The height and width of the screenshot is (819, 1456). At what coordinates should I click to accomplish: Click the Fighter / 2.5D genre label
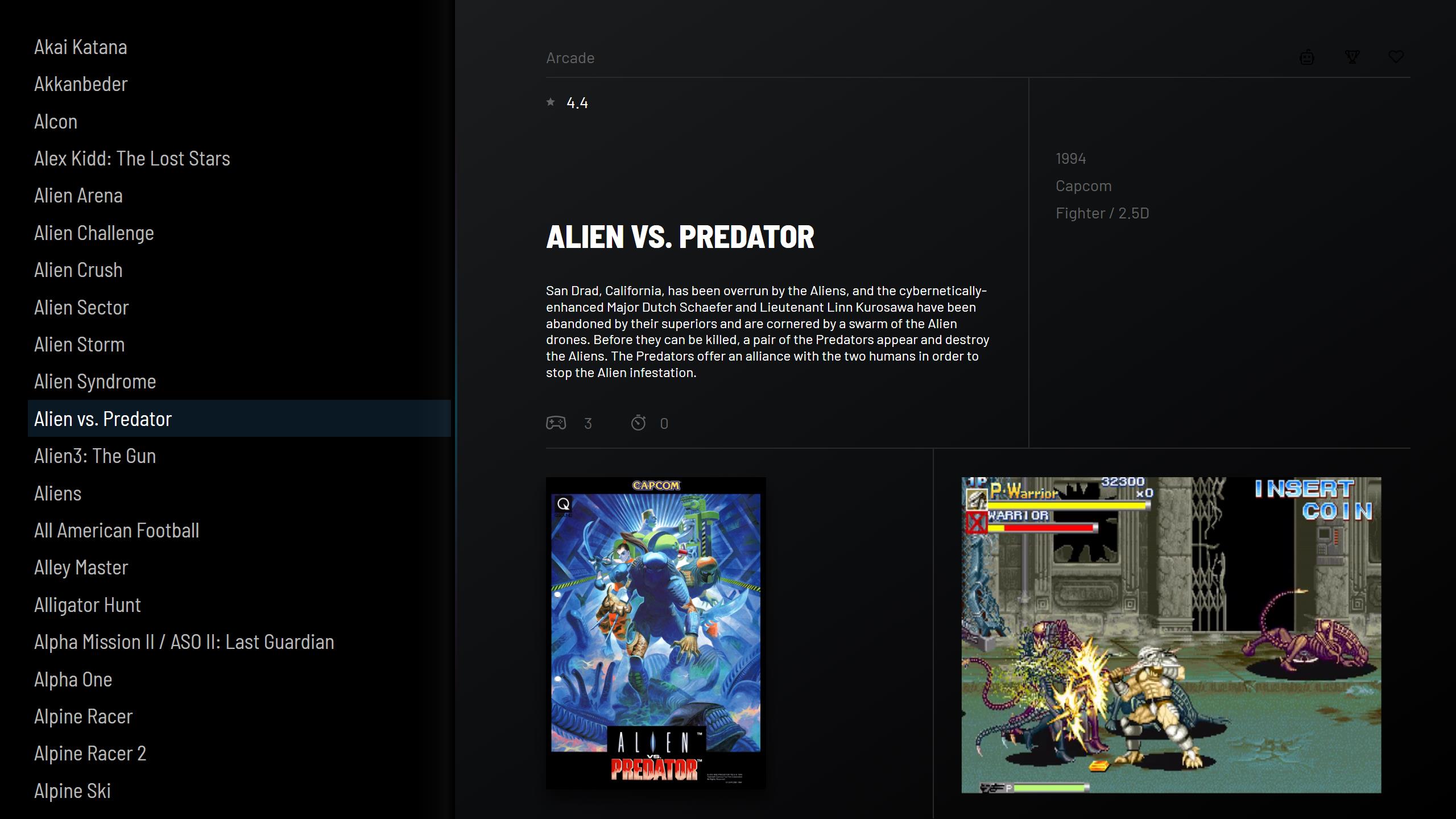pyautogui.click(x=1102, y=213)
